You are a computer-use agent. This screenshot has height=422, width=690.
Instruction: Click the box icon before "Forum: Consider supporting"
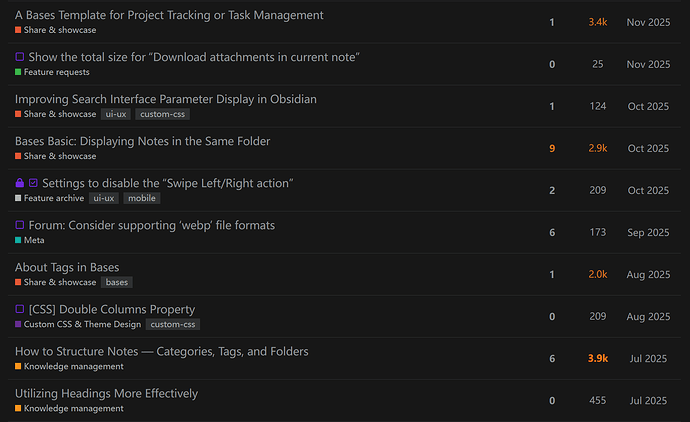coord(20,226)
